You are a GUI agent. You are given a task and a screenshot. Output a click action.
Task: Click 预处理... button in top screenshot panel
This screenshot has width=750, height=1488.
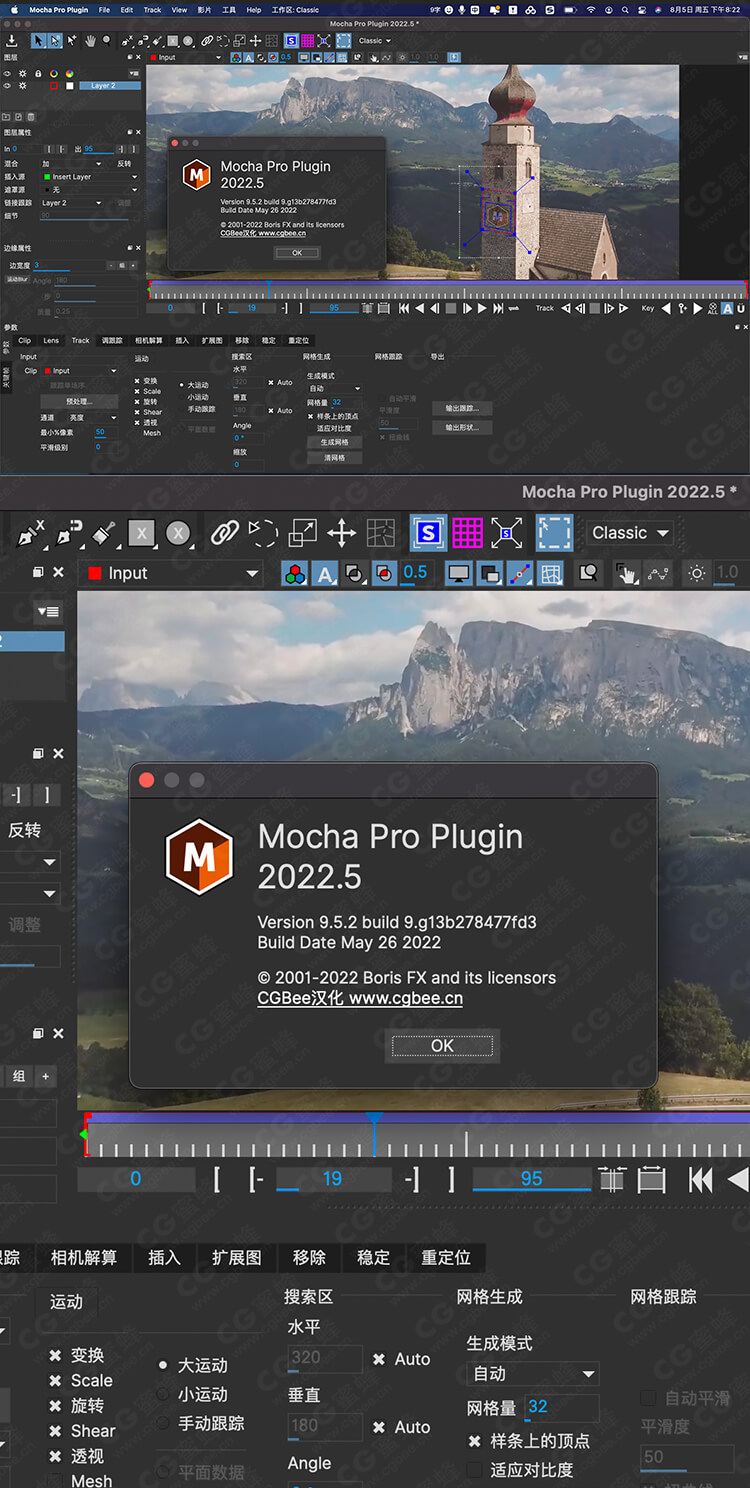click(78, 401)
